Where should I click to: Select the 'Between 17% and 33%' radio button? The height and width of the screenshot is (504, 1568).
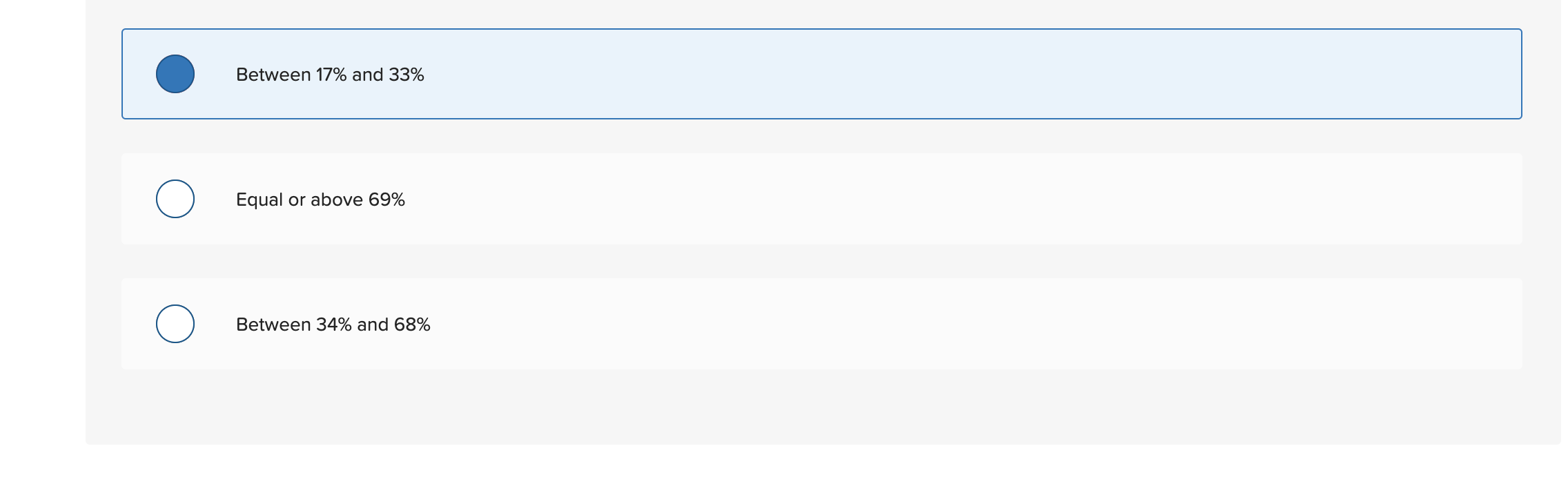coord(175,74)
